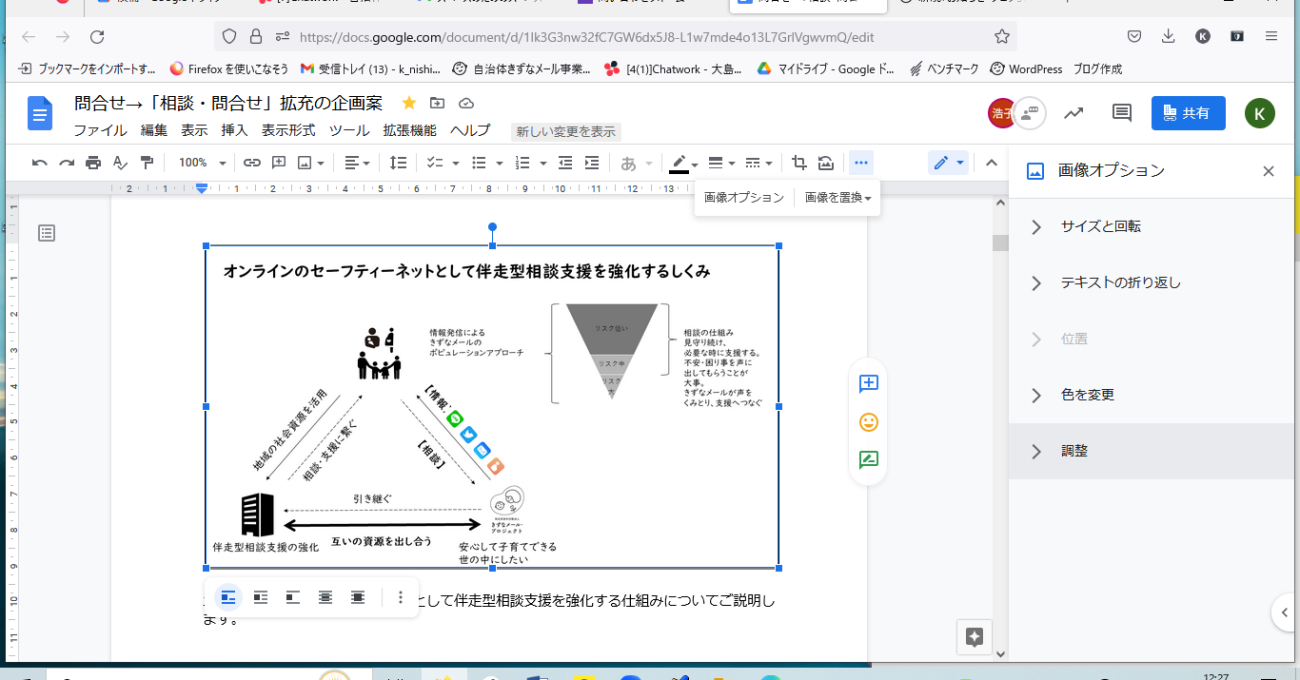
Task: Open the 挿入 menu
Action: [234, 131]
